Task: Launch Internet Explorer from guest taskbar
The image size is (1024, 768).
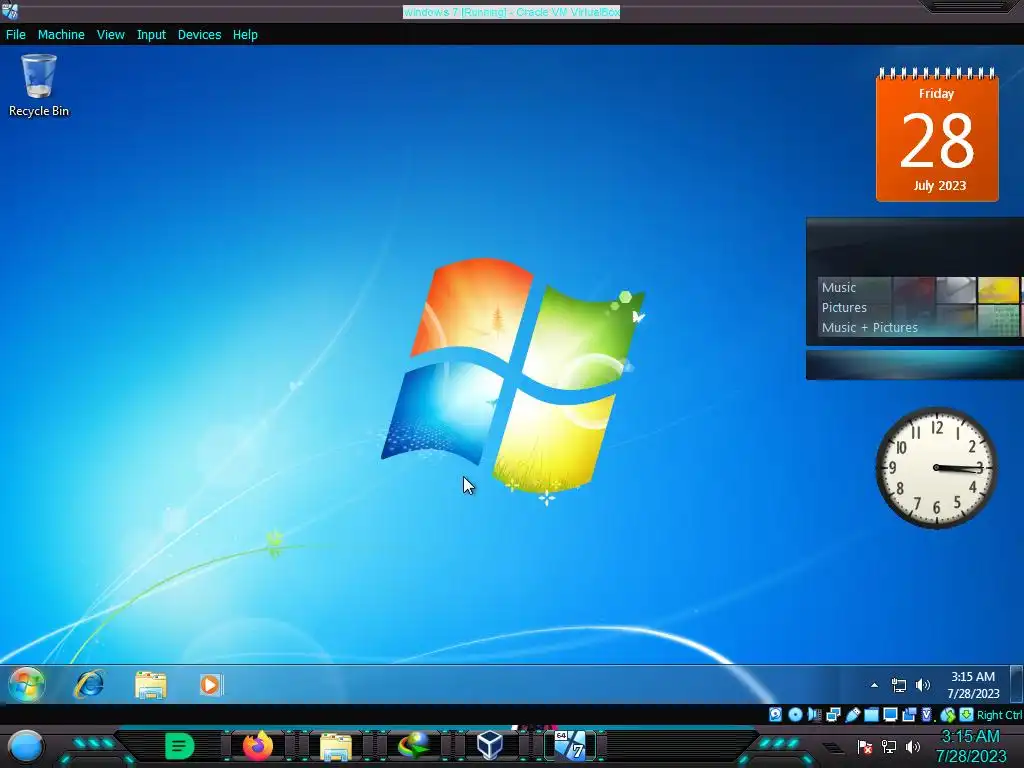Action: click(x=89, y=684)
